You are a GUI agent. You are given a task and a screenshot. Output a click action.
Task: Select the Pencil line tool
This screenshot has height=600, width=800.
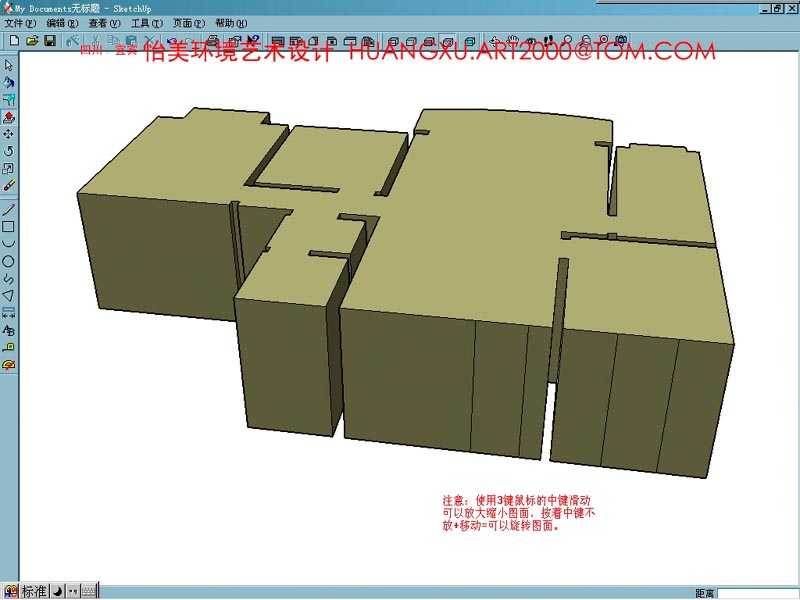(9, 209)
